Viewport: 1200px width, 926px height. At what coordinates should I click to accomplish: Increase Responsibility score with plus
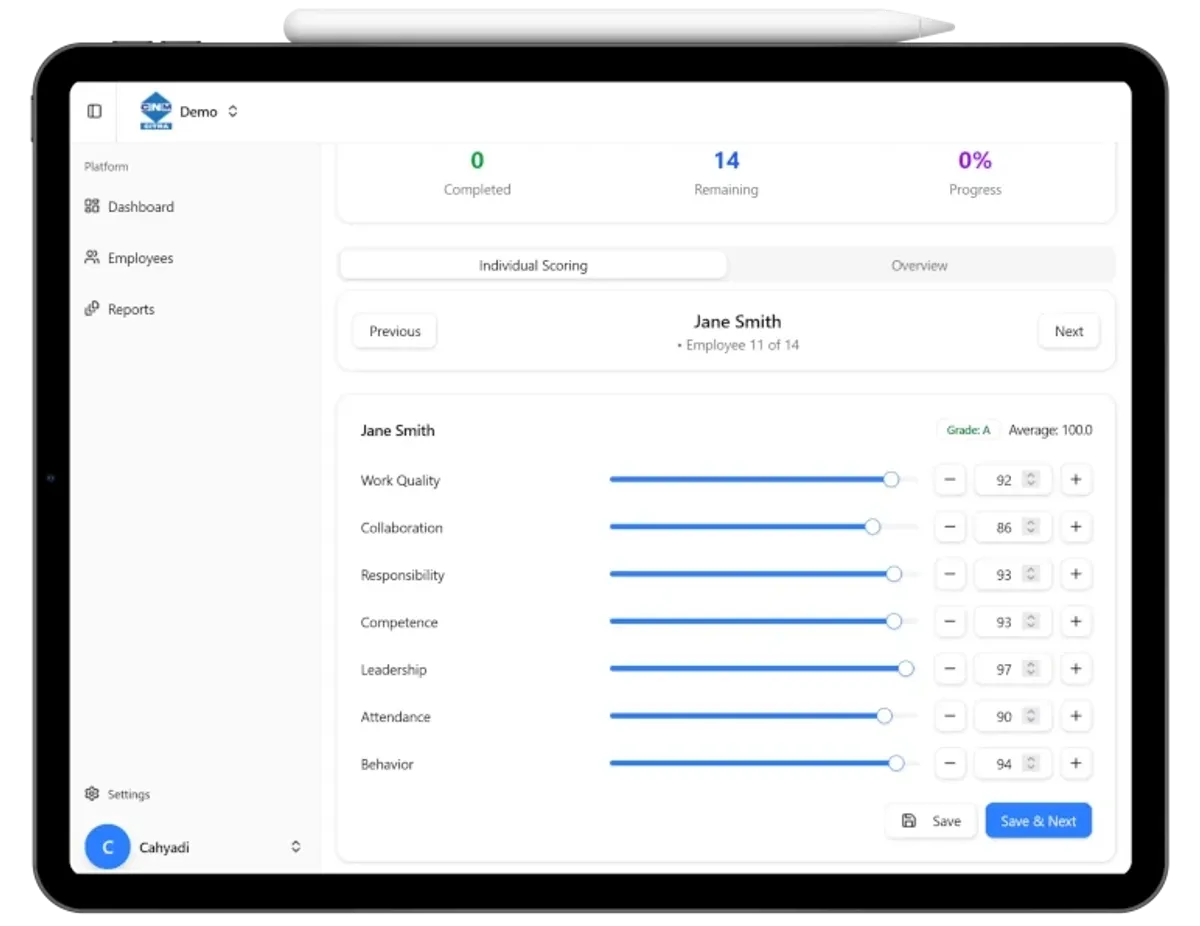point(1076,574)
